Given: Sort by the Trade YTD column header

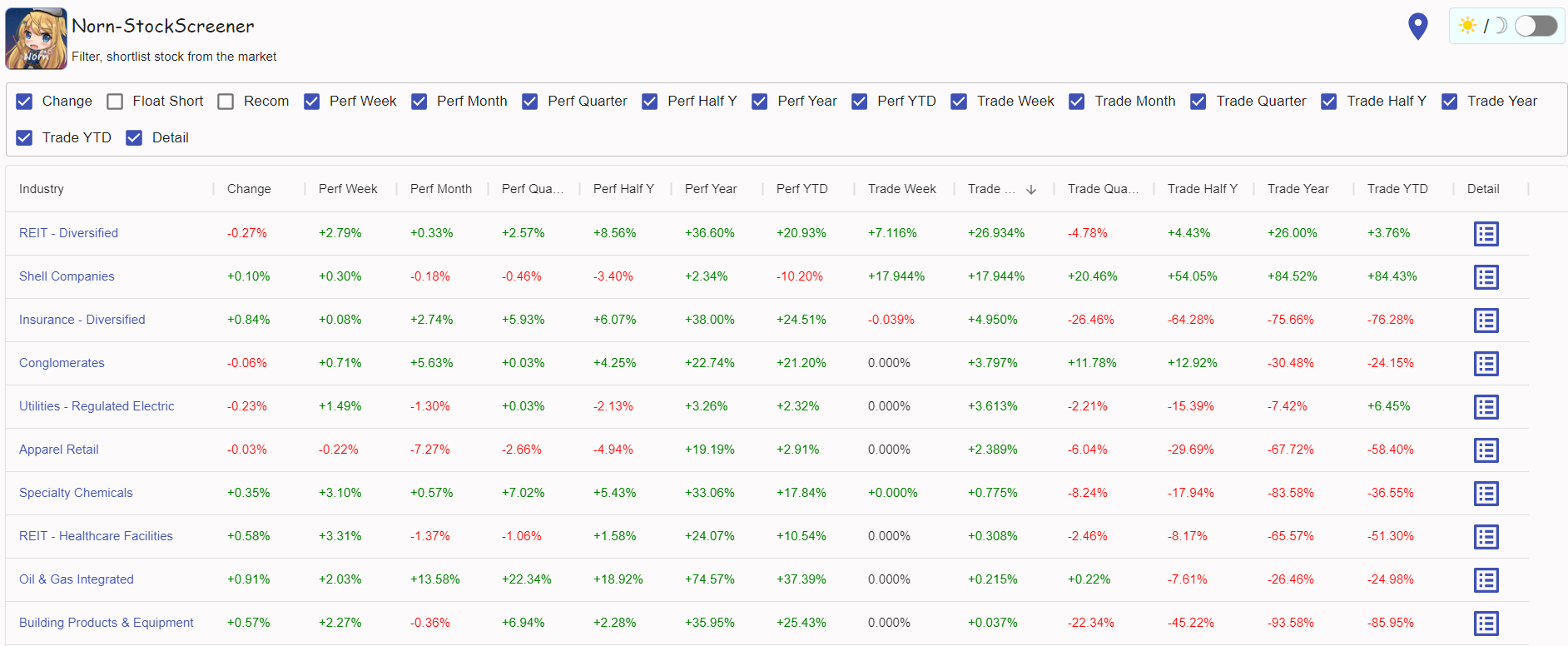Looking at the screenshot, I should tap(1397, 189).
